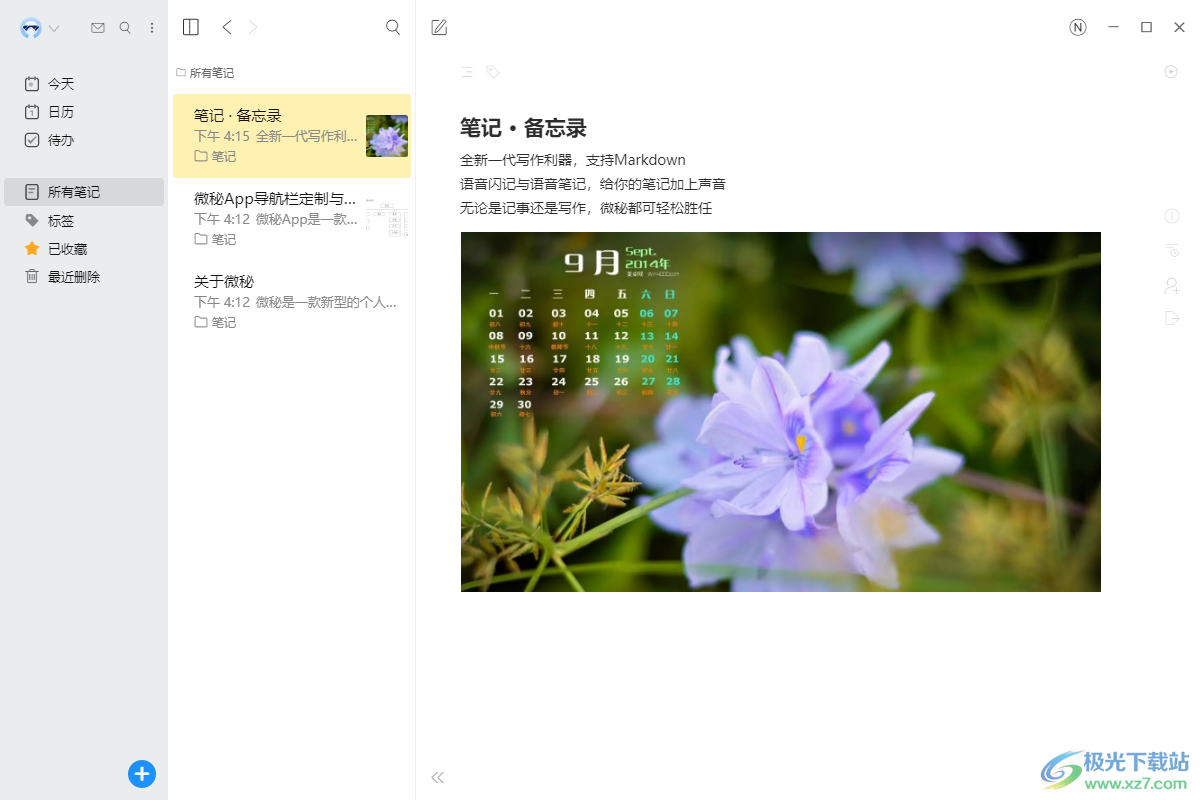Open the three-dot more options icon
Image resolution: width=1200 pixels, height=800 pixels.
coord(151,27)
